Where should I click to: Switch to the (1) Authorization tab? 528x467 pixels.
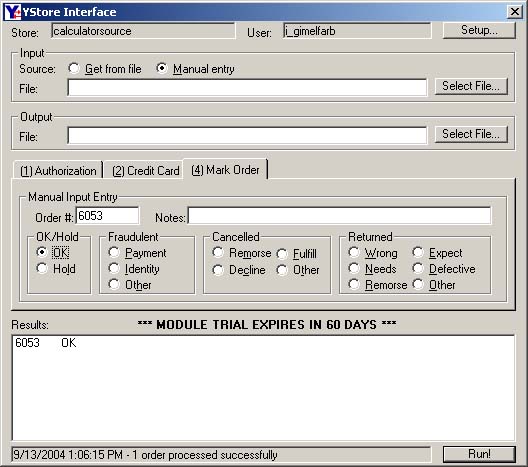(x=58, y=170)
